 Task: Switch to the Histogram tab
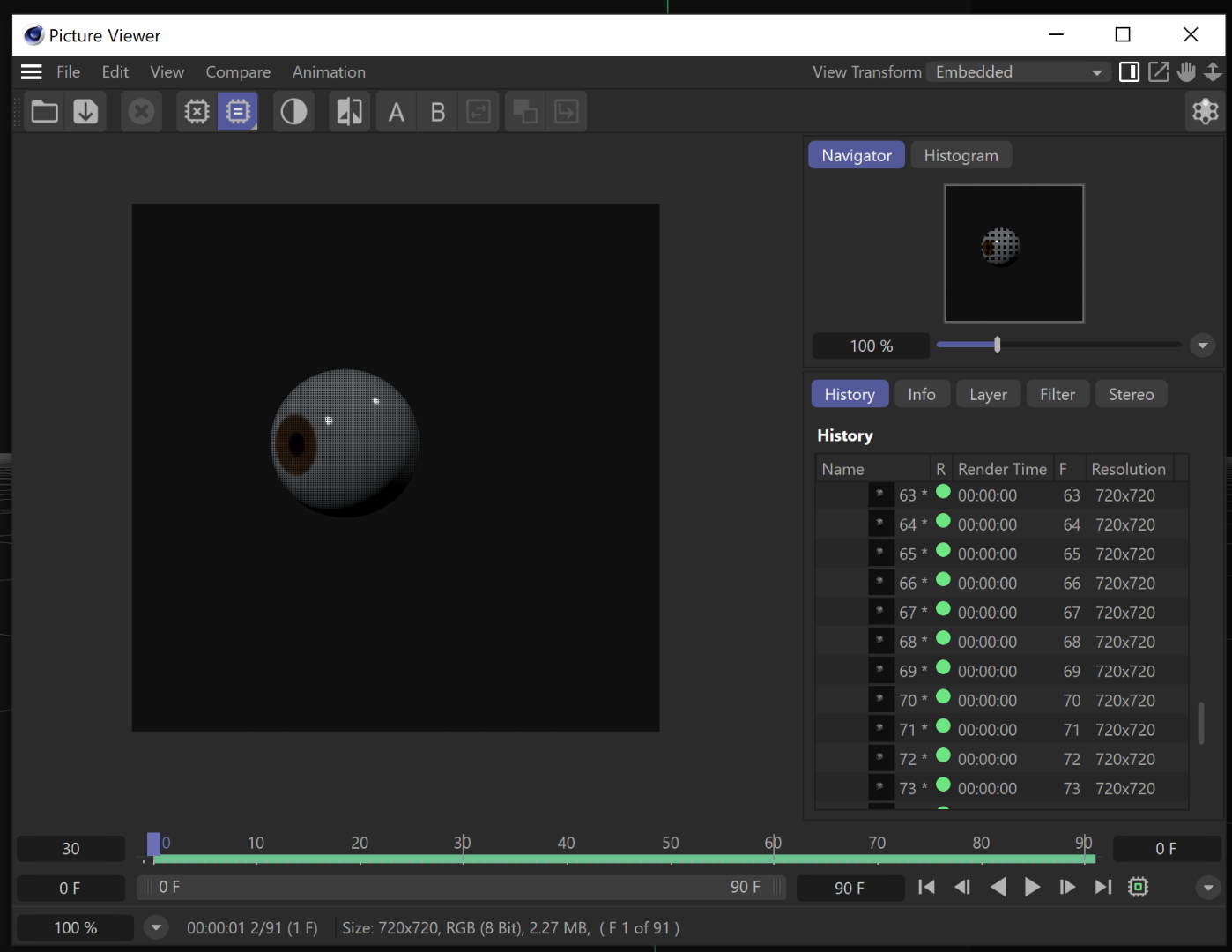point(961,154)
